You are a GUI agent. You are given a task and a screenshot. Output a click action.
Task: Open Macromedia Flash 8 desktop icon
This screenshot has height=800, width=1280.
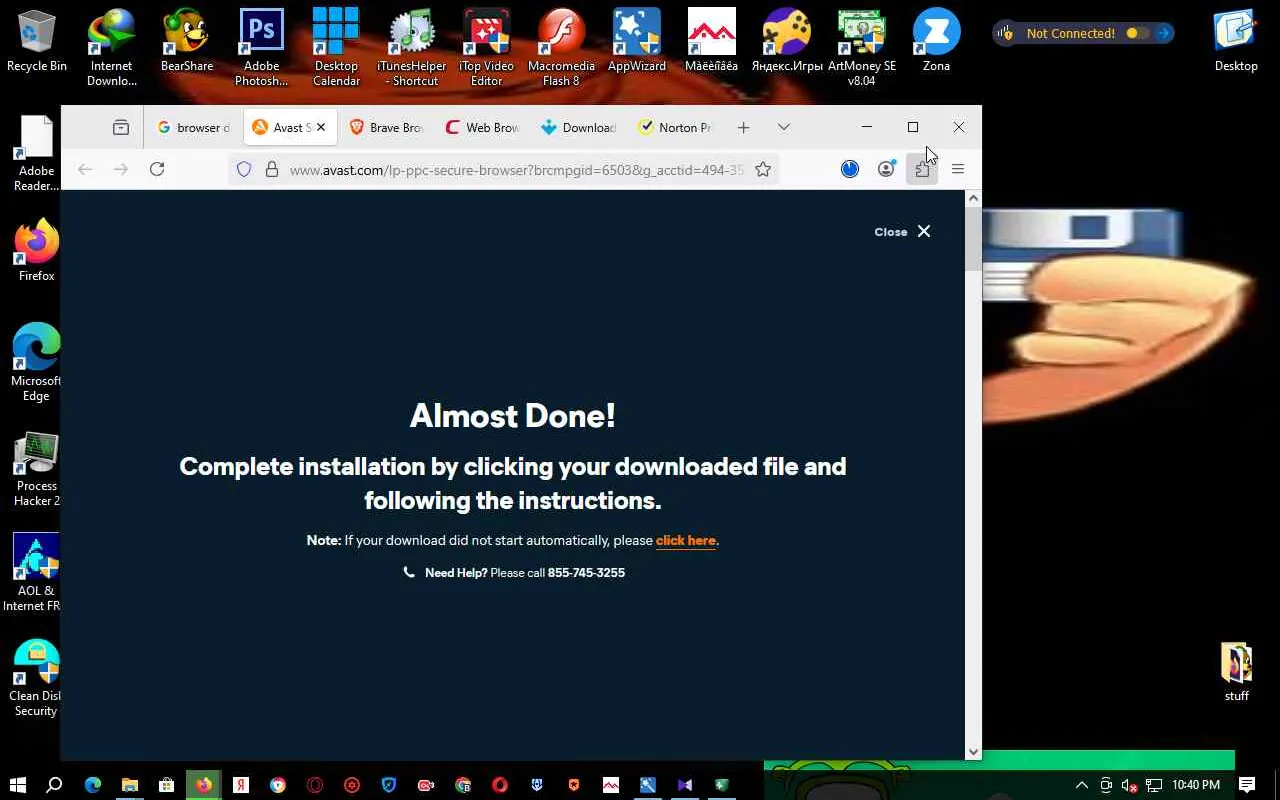coord(561,48)
